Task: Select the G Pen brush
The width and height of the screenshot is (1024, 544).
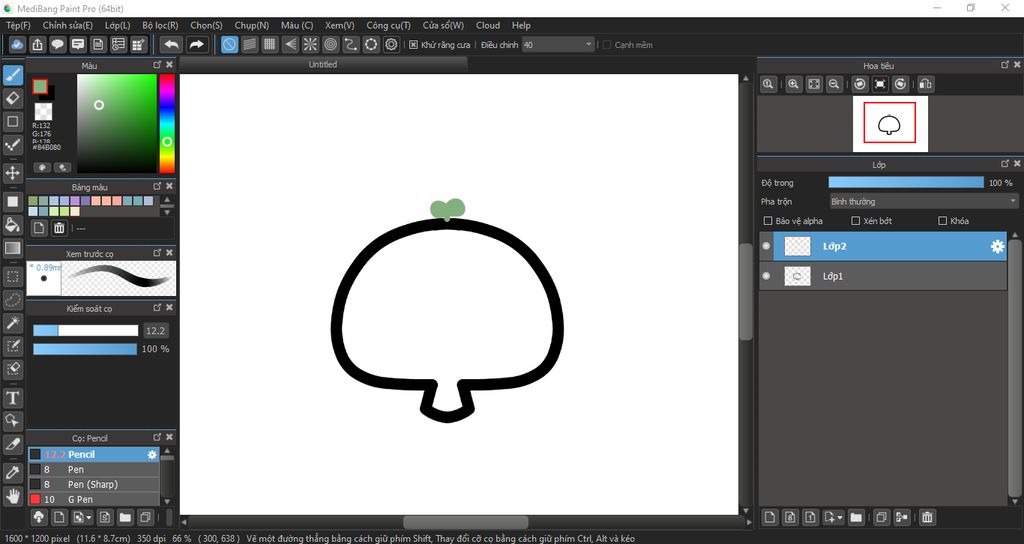Action: coord(93,500)
